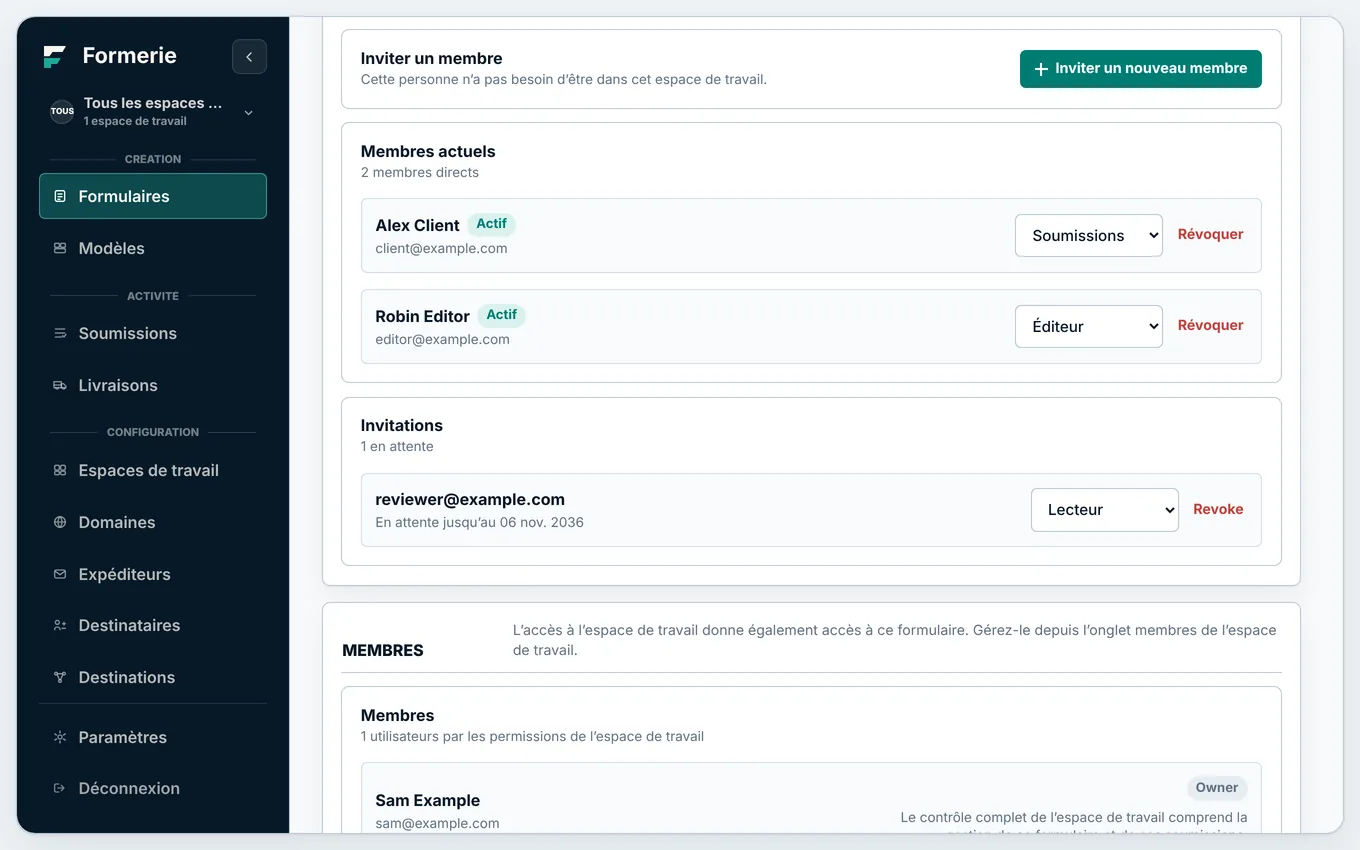
Task: Open the Lecteur role dropdown for reviewer
Action: pyautogui.click(x=1105, y=509)
